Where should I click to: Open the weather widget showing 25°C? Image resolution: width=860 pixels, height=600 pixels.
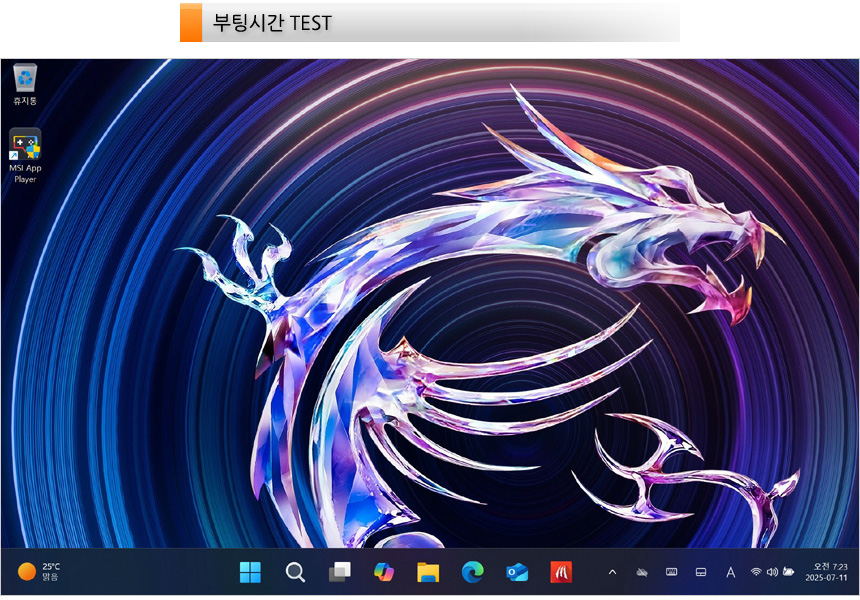point(38,571)
